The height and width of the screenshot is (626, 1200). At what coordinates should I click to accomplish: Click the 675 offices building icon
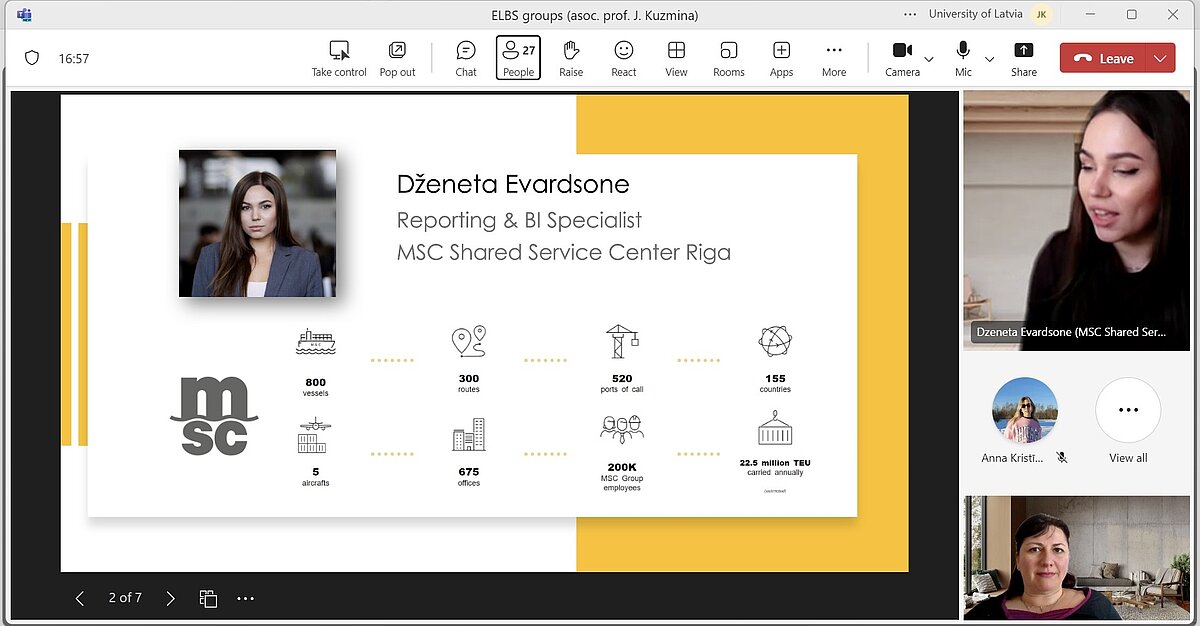(x=468, y=435)
